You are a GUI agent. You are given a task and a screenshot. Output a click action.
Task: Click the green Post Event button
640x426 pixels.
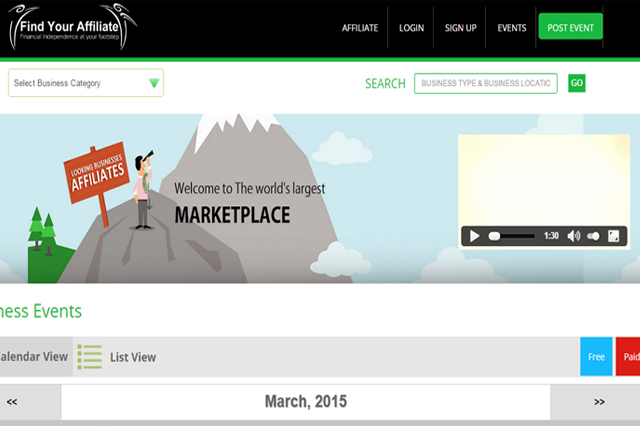coord(570,28)
